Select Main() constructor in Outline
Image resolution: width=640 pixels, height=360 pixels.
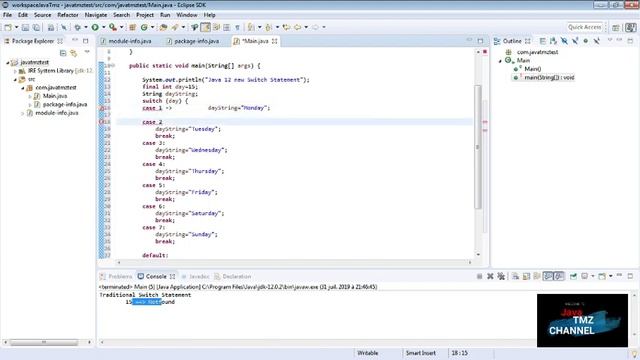(x=533, y=69)
